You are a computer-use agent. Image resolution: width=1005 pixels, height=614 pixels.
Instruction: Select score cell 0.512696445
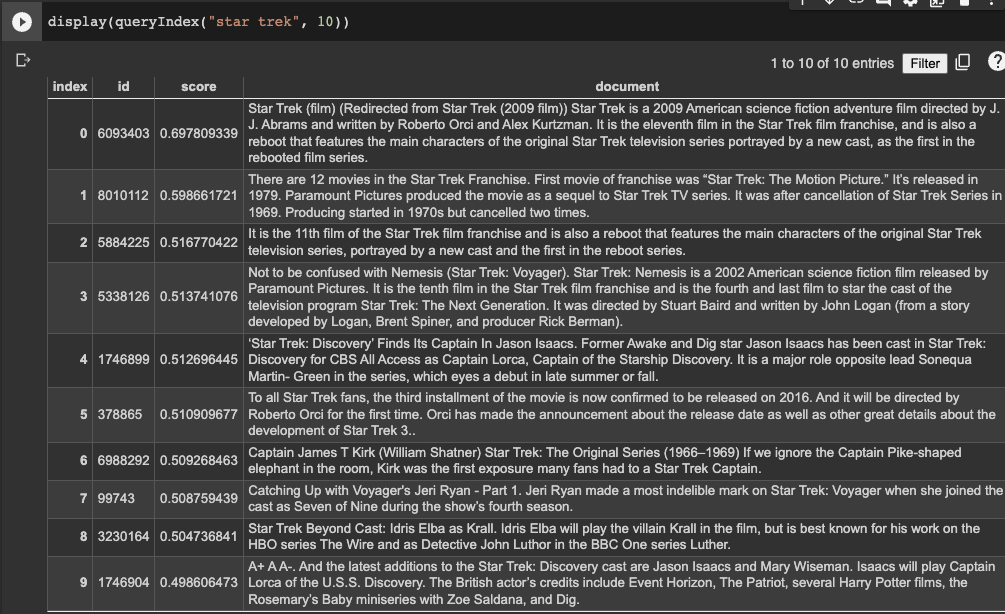[x=199, y=360]
